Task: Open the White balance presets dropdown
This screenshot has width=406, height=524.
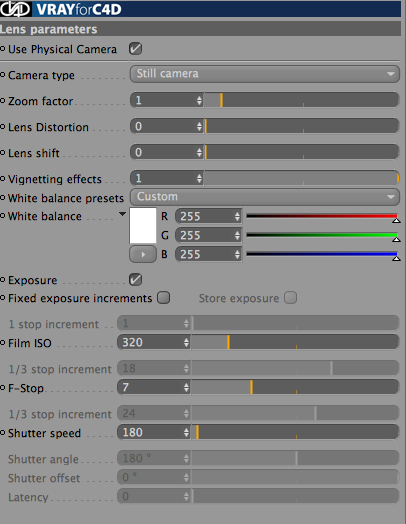Action: (265, 197)
